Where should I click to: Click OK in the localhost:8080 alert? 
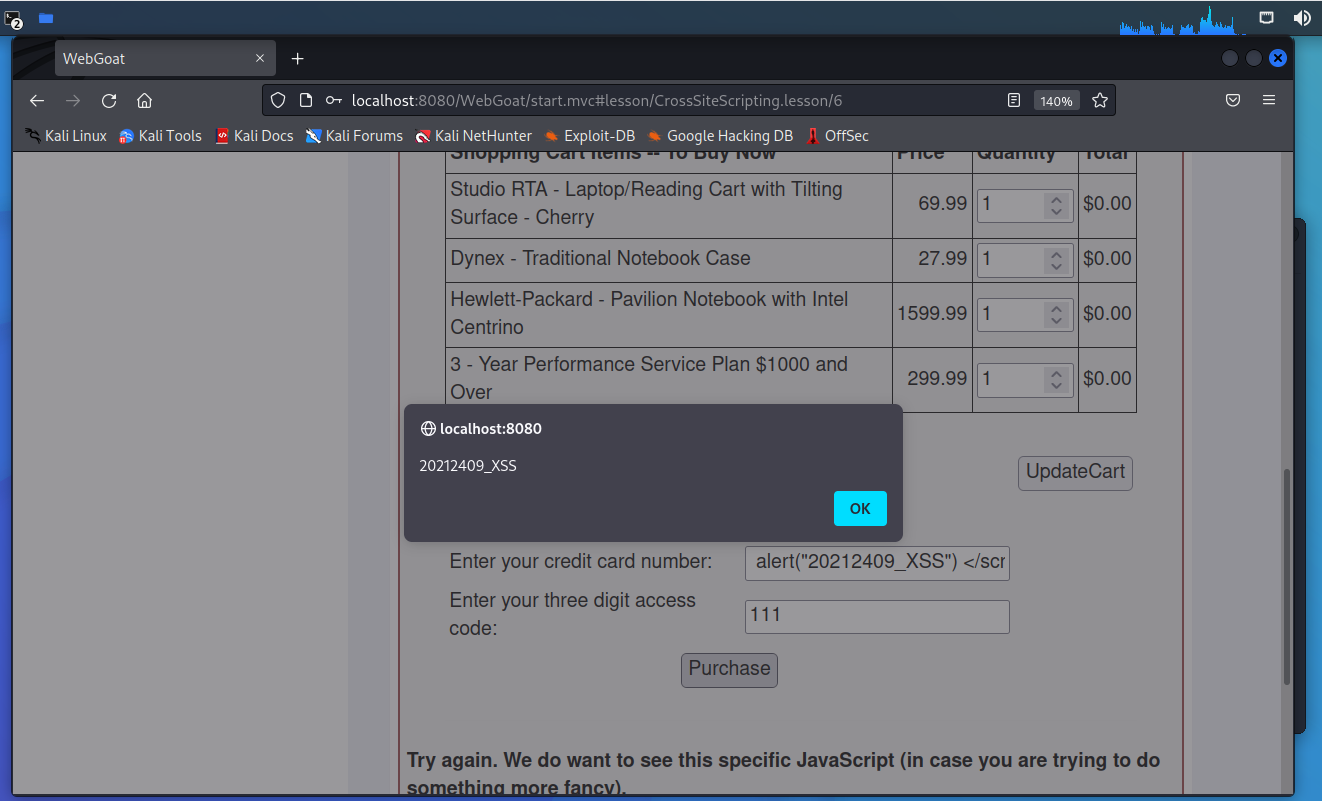pos(860,508)
